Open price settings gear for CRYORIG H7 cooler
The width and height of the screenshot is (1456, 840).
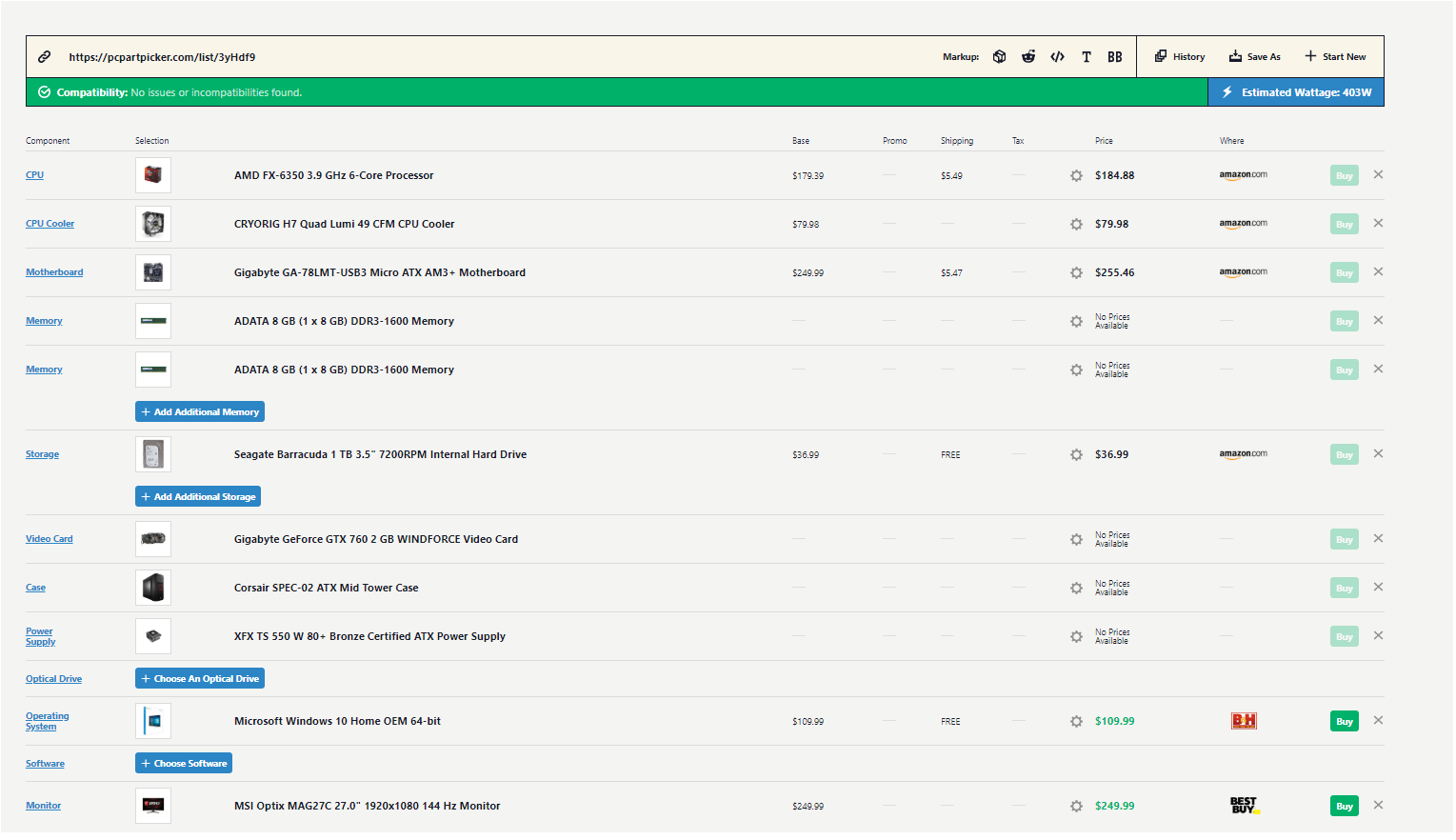click(x=1076, y=225)
